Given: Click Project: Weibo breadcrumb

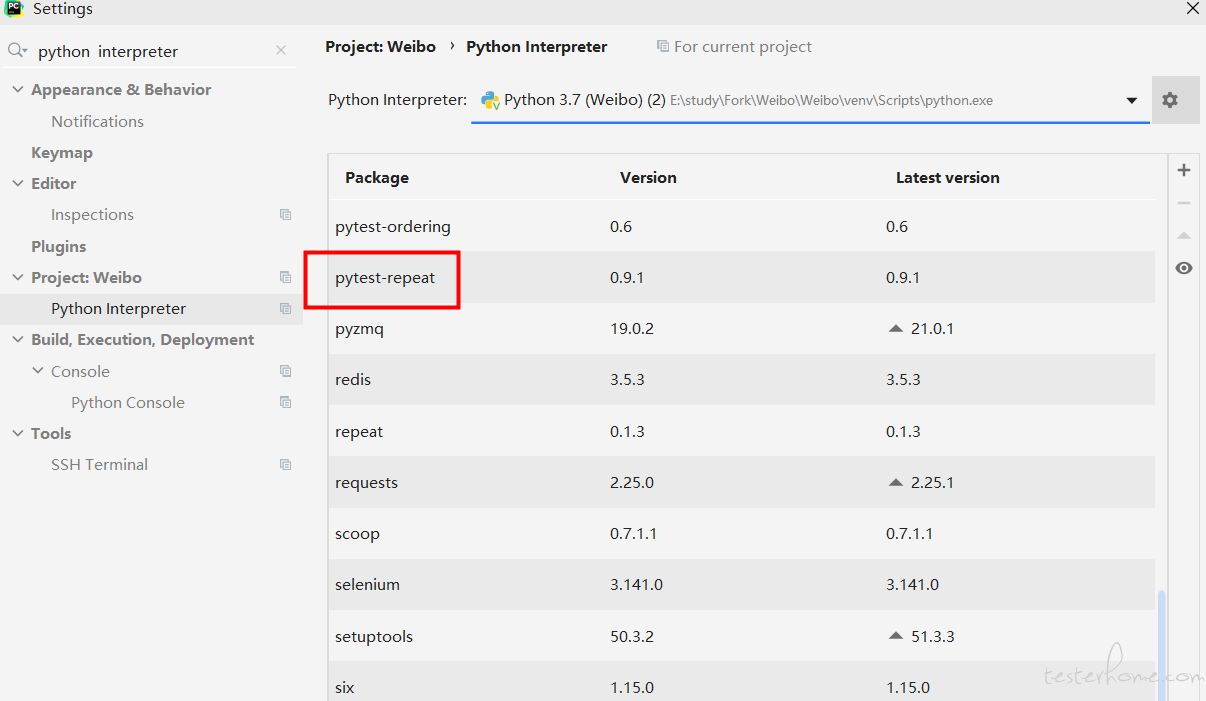Looking at the screenshot, I should tap(380, 47).
